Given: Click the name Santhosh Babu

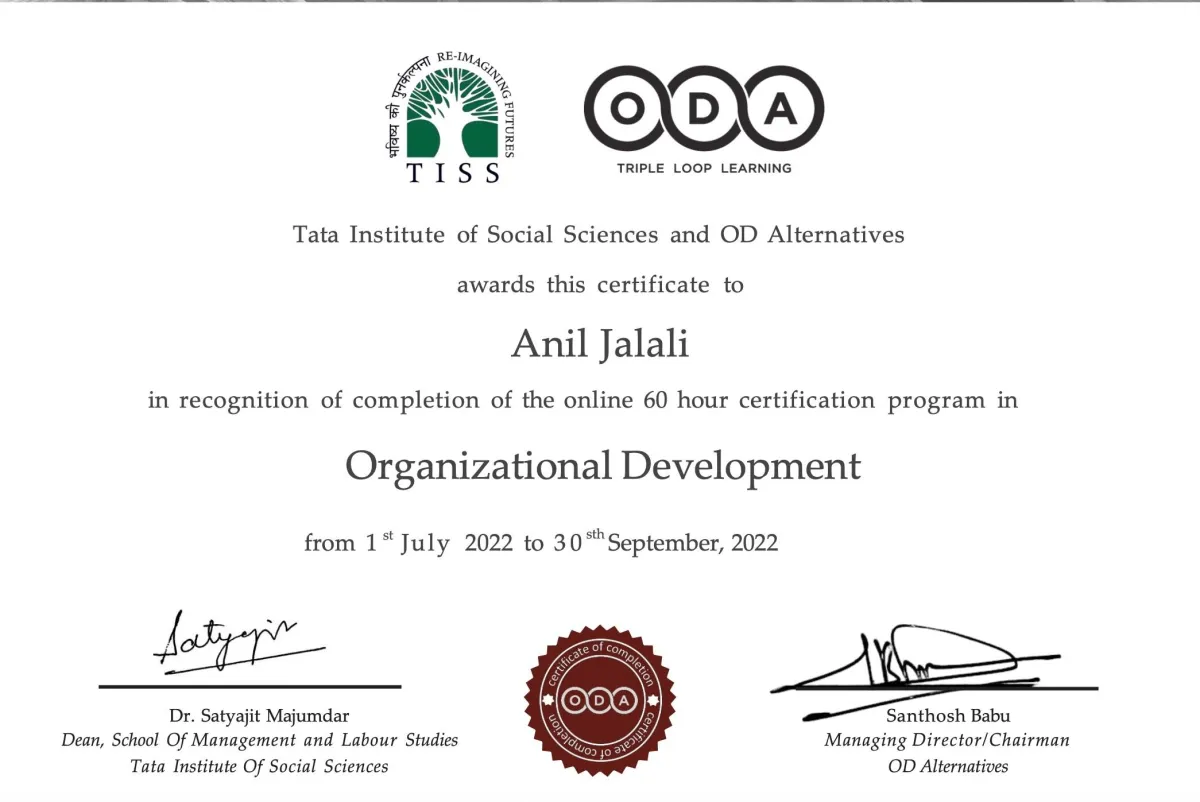Looking at the screenshot, I should point(948,716).
